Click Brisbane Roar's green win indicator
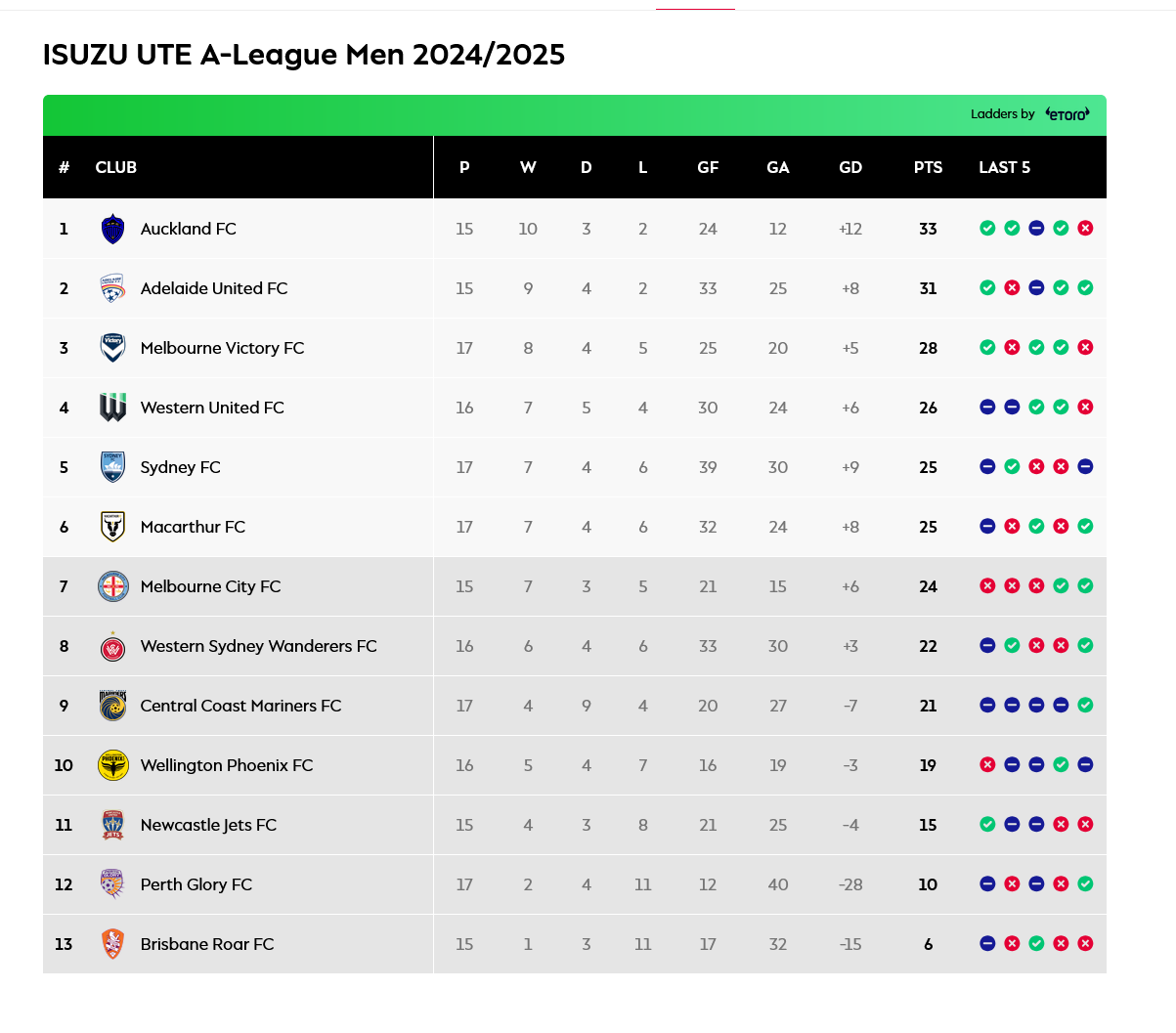1176x1033 pixels. point(1036,943)
